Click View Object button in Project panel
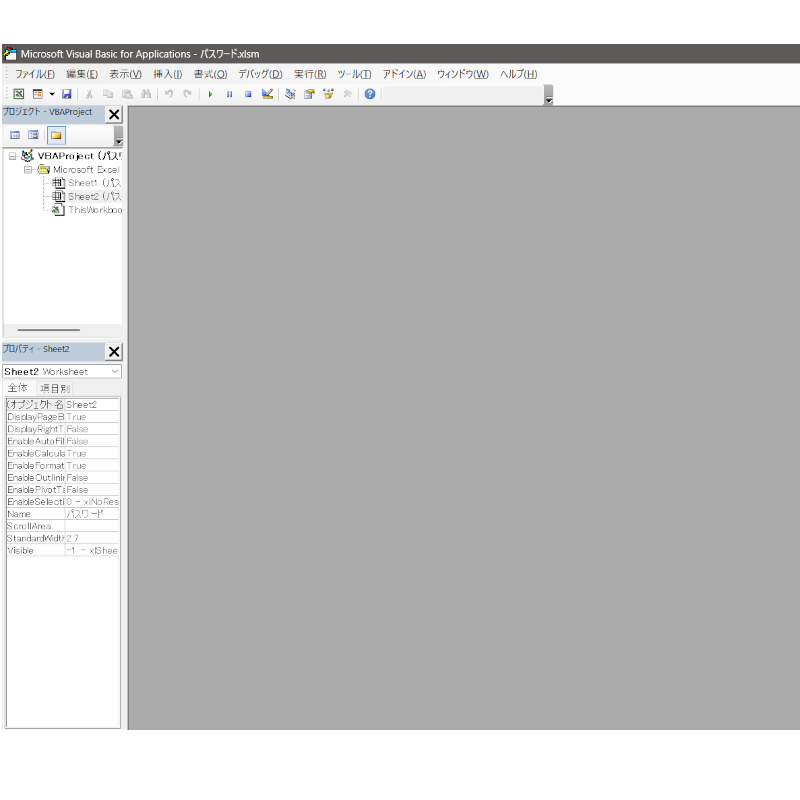Viewport: 800px width, 800px height. [x=34, y=135]
